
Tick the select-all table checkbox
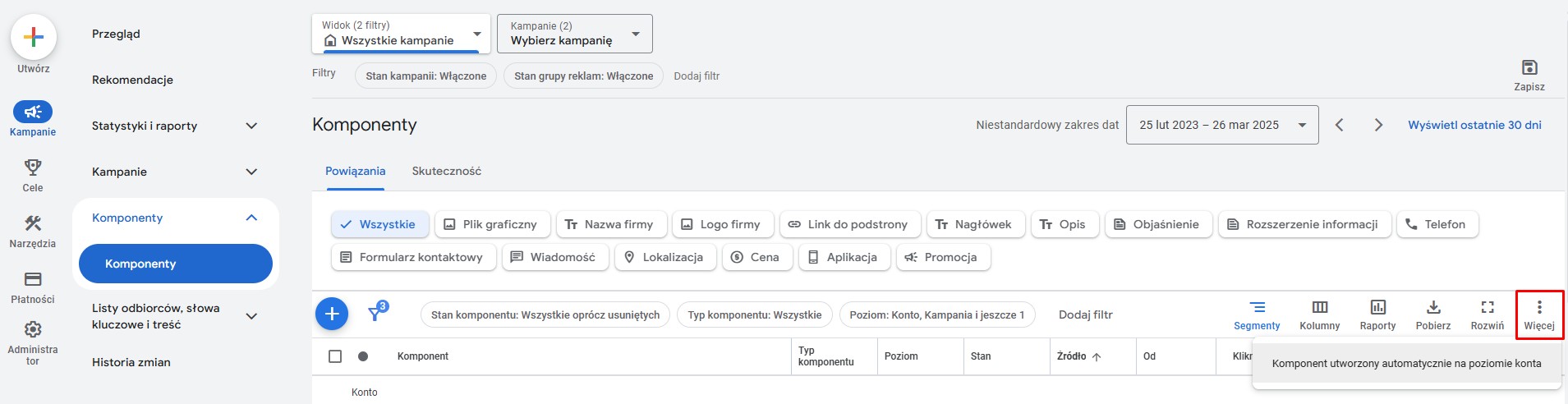pyautogui.click(x=335, y=356)
